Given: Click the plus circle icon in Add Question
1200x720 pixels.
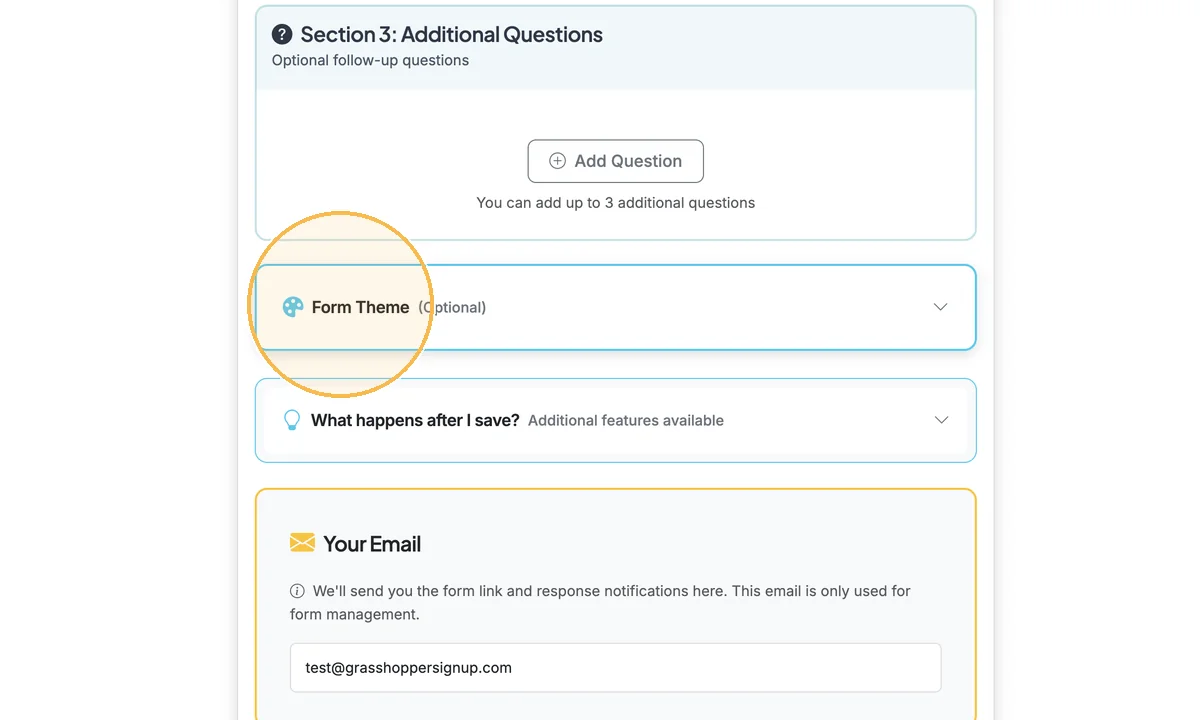Looking at the screenshot, I should pos(558,161).
